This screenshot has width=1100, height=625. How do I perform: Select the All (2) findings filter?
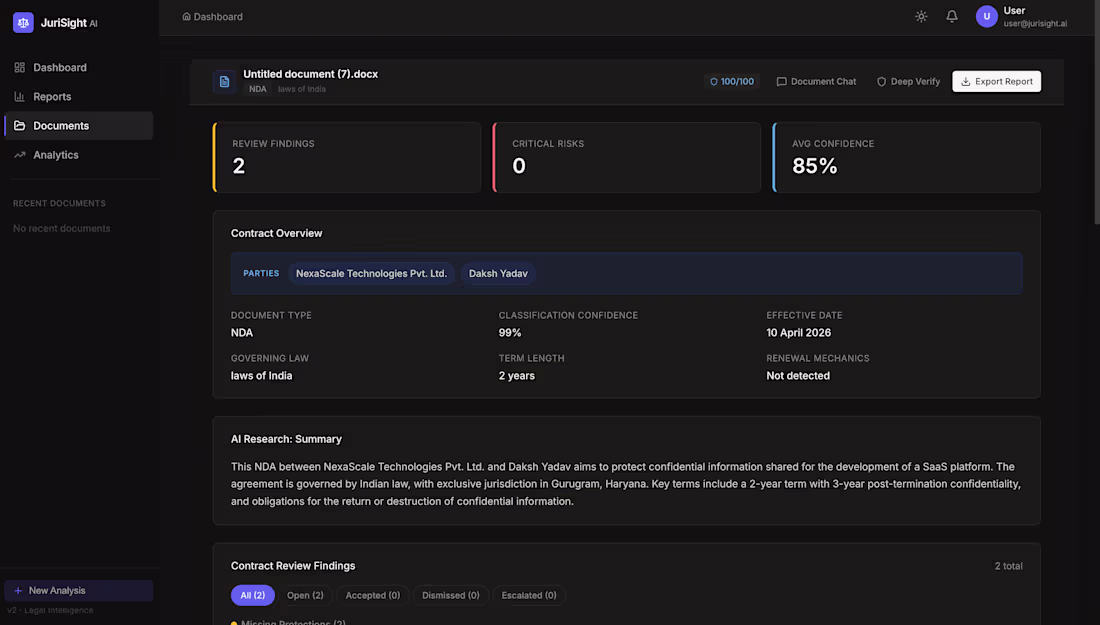[253, 595]
